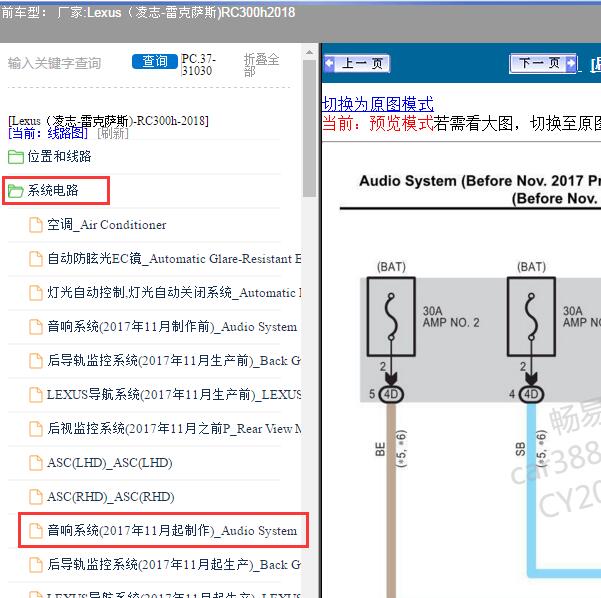Go to previous page with 上一页
This screenshot has height=598, width=601.
coord(357,64)
